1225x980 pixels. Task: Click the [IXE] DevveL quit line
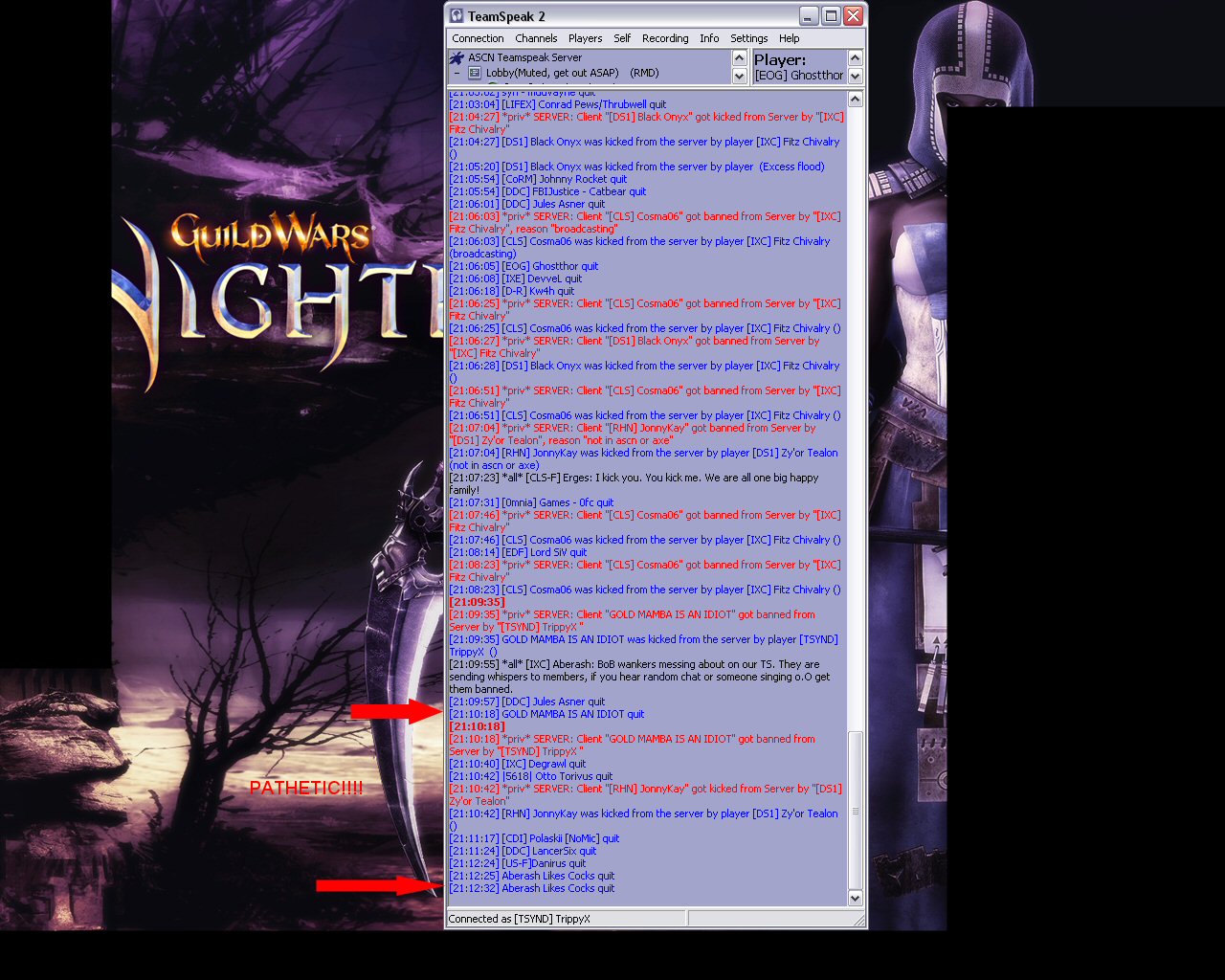pos(515,278)
